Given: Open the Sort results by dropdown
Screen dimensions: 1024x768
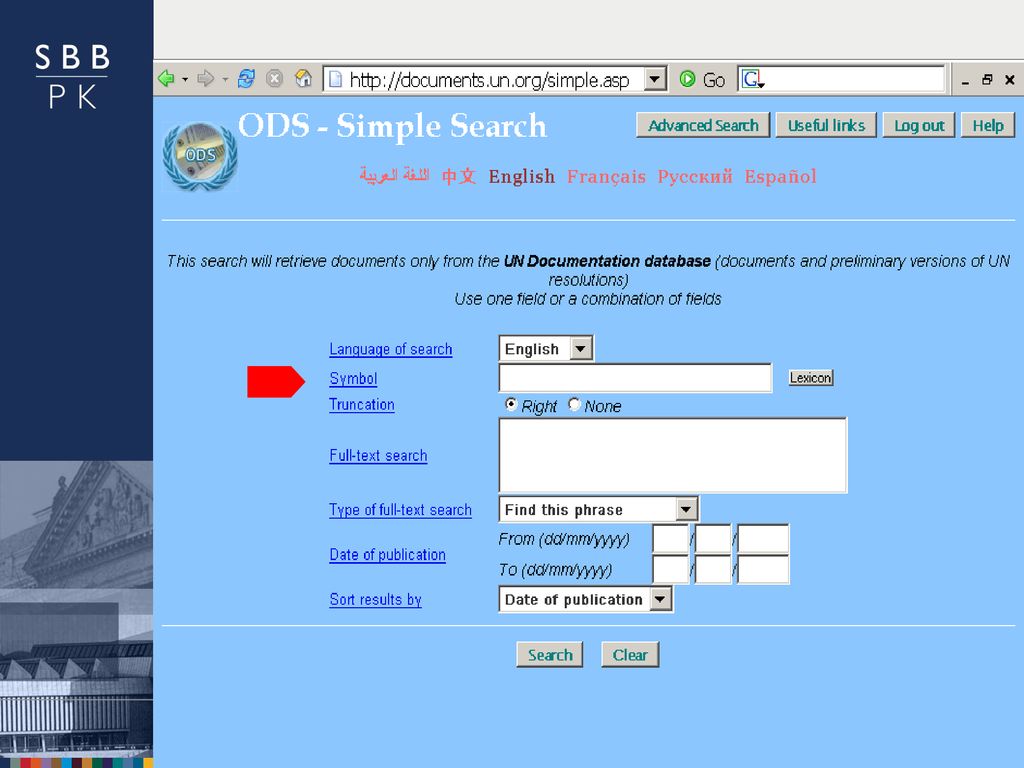Looking at the screenshot, I should (x=661, y=600).
